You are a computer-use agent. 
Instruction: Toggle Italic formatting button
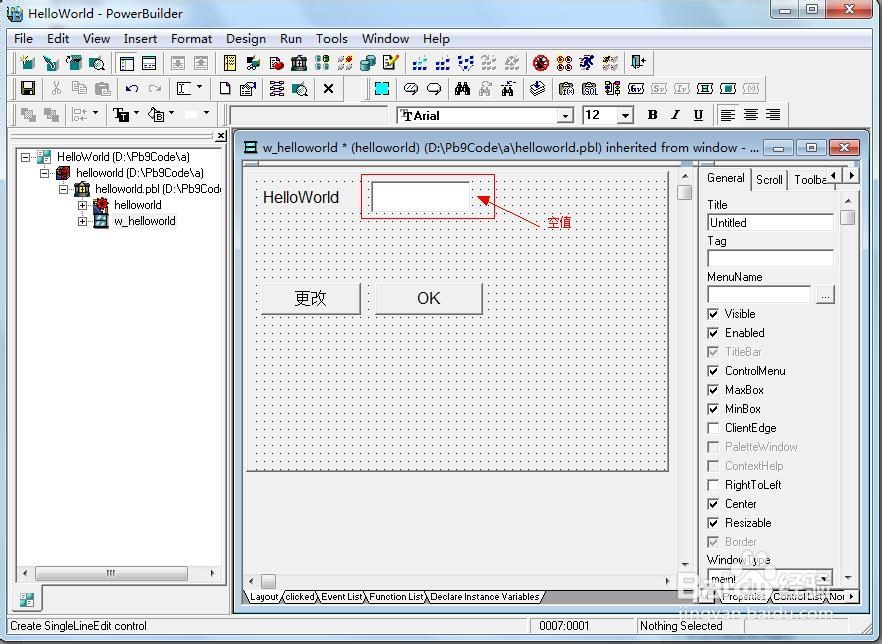point(675,115)
